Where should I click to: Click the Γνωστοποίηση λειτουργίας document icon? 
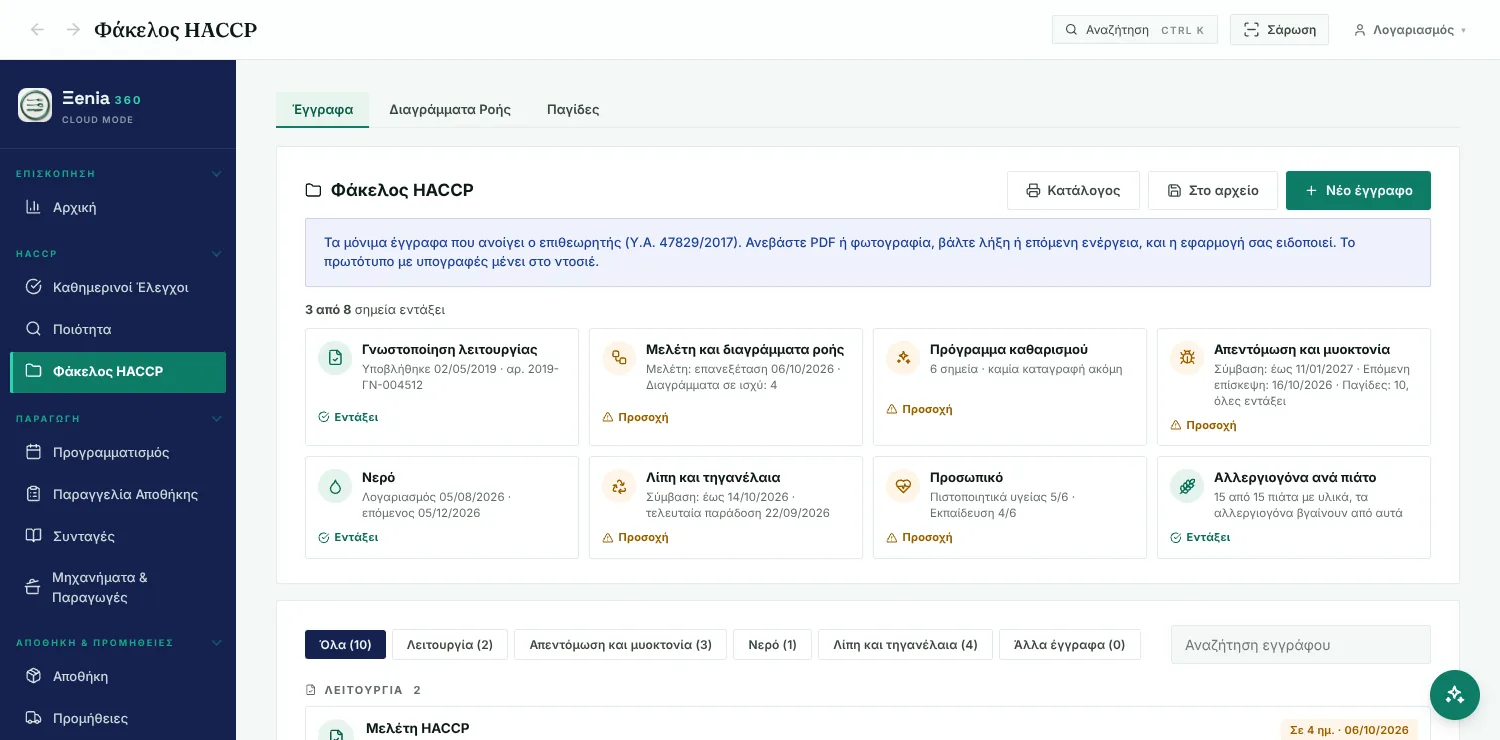335,358
